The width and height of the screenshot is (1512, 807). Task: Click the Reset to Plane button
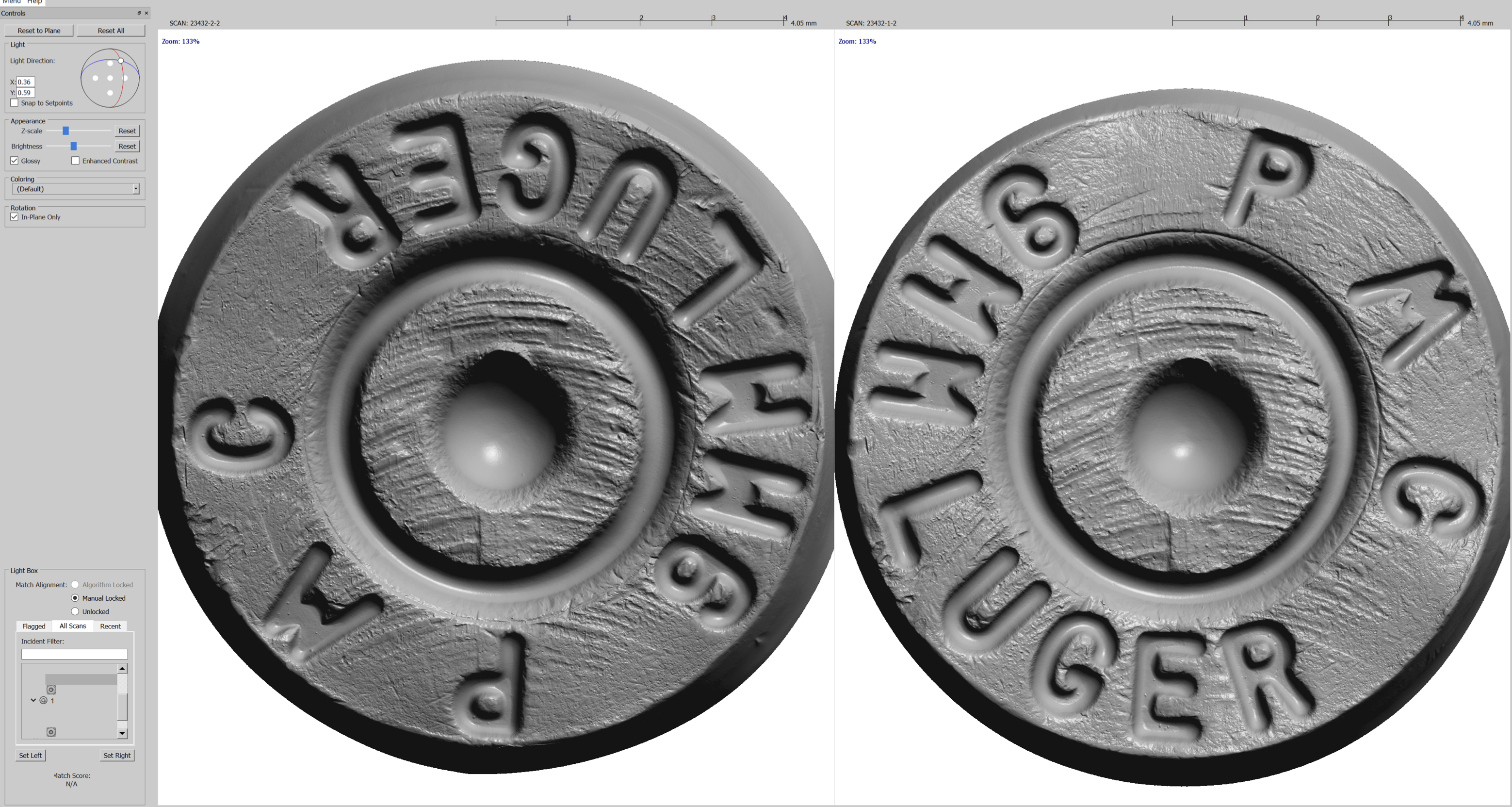click(39, 31)
